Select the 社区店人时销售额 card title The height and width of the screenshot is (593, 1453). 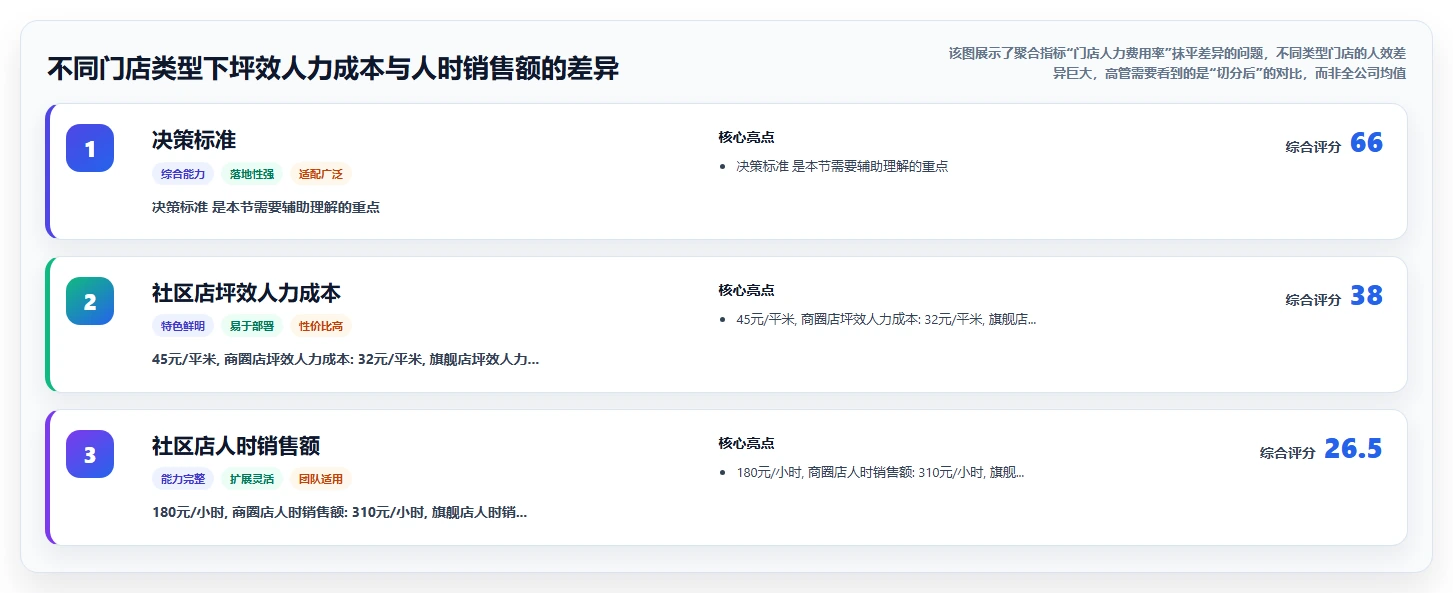[x=236, y=446]
